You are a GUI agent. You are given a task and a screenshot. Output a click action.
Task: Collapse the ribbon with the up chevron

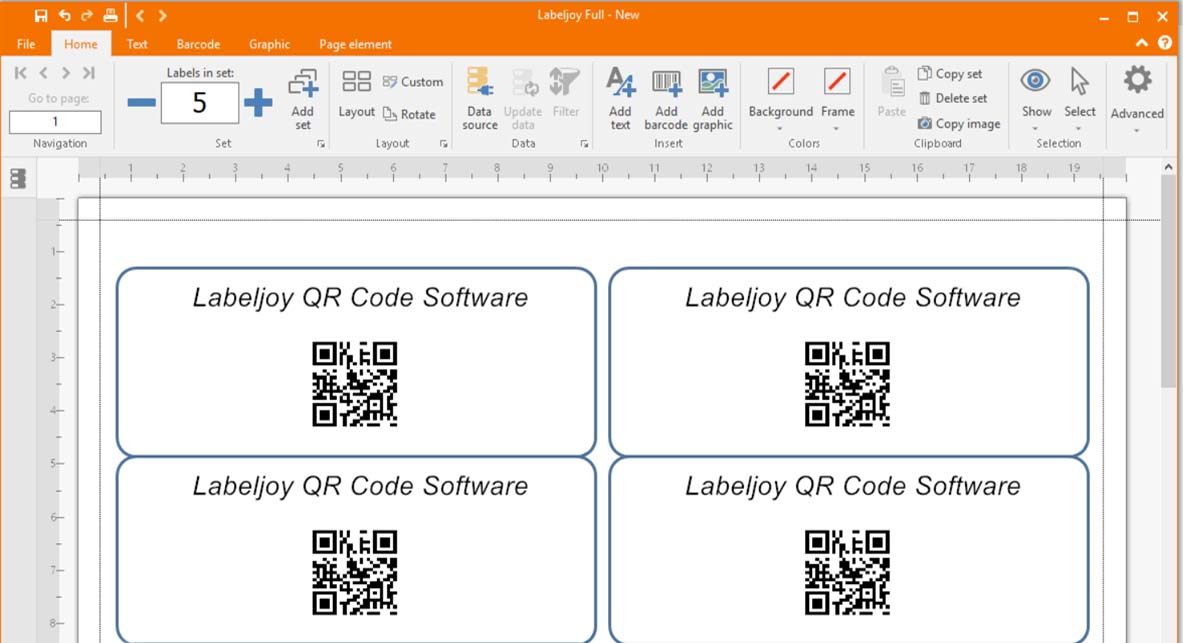tap(1142, 44)
